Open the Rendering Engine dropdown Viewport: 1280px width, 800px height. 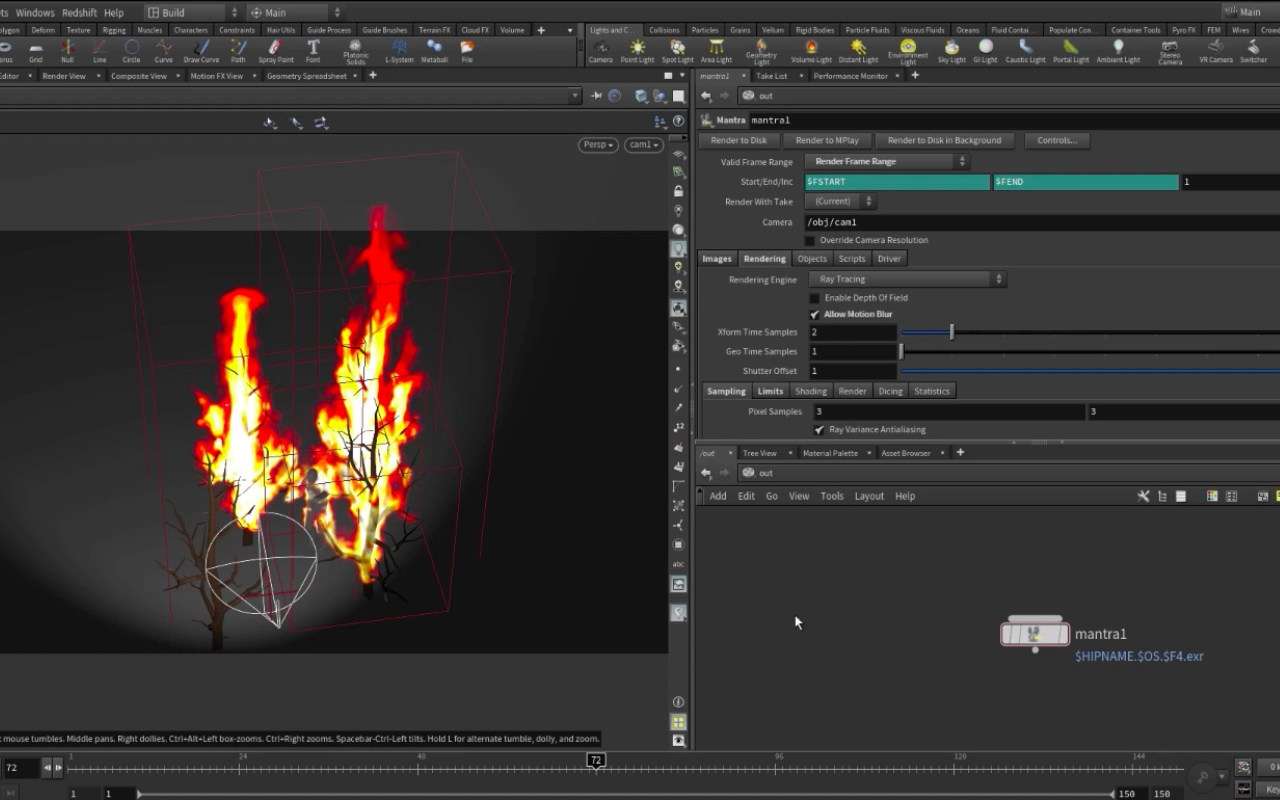point(905,279)
